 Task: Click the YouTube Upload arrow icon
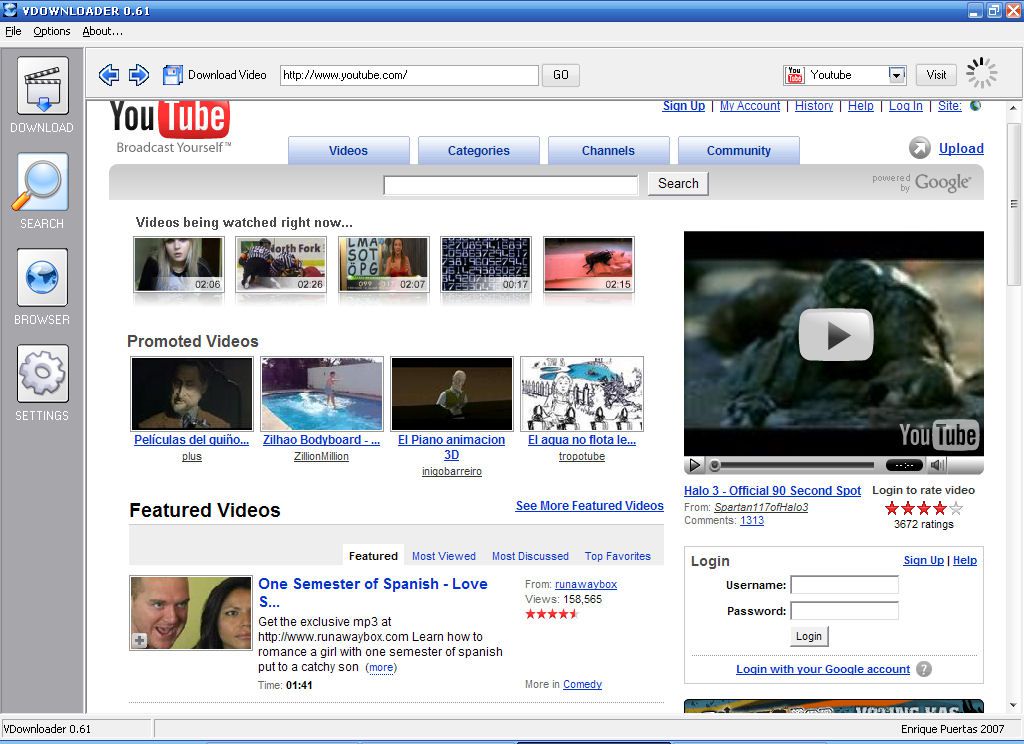tap(919, 149)
